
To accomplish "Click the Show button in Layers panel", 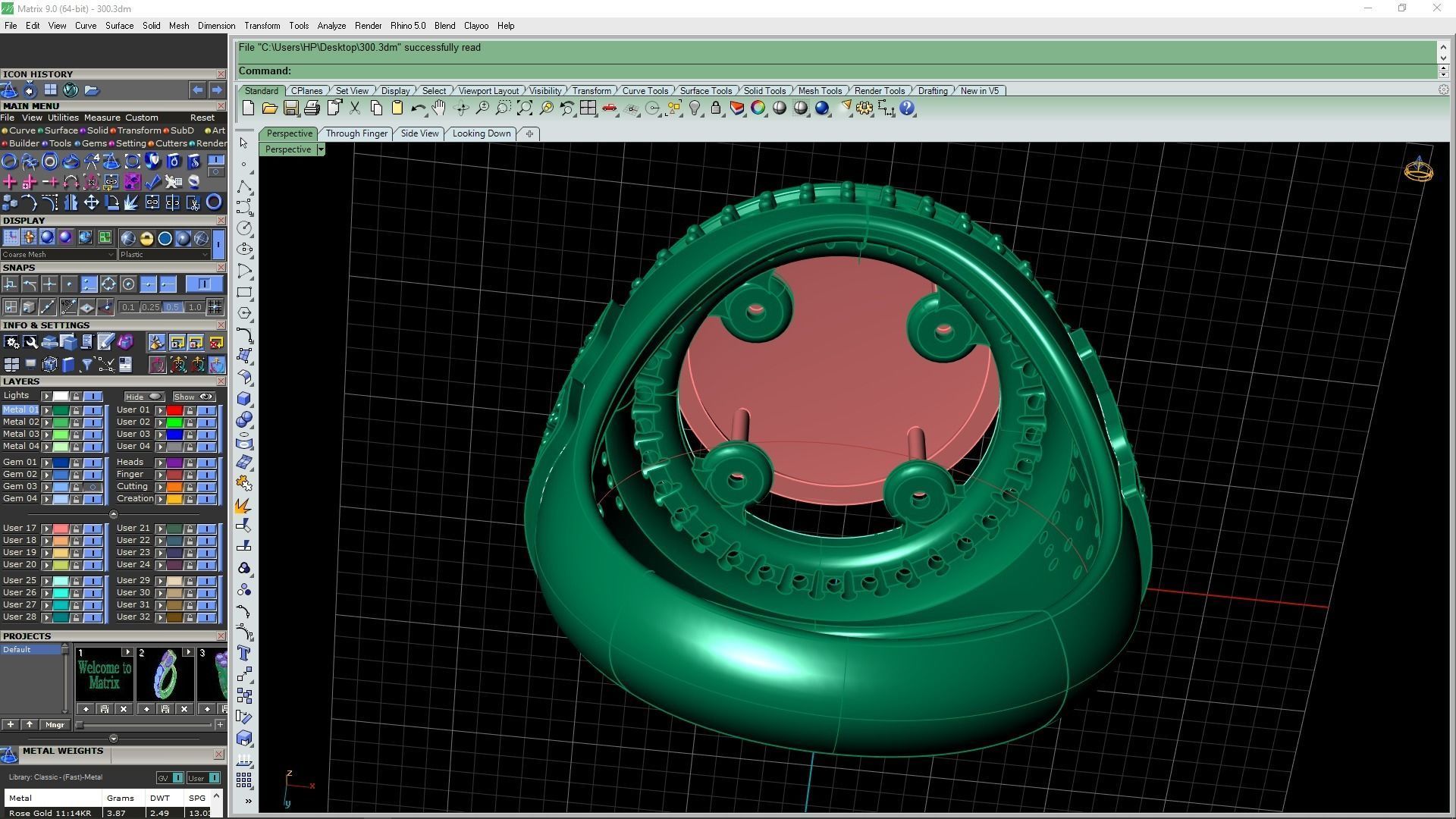I will point(193,397).
